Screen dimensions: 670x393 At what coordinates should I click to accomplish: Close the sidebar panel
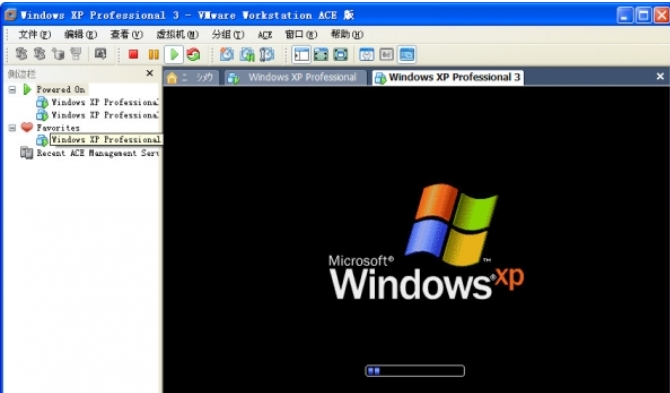coord(150,73)
